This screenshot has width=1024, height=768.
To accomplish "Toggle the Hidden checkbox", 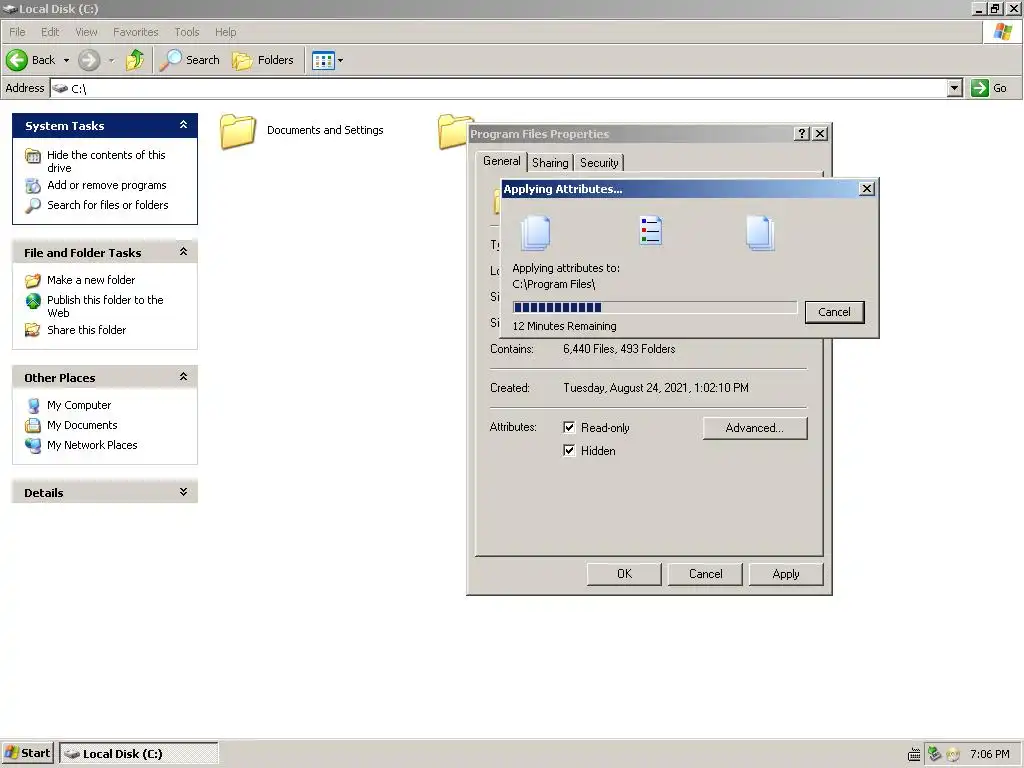I will click(x=569, y=451).
